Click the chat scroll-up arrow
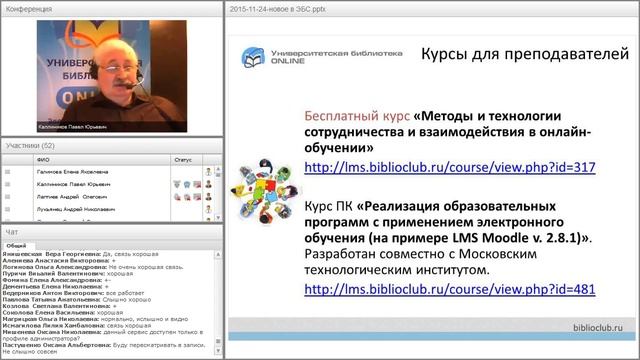 click(x=218, y=254)
